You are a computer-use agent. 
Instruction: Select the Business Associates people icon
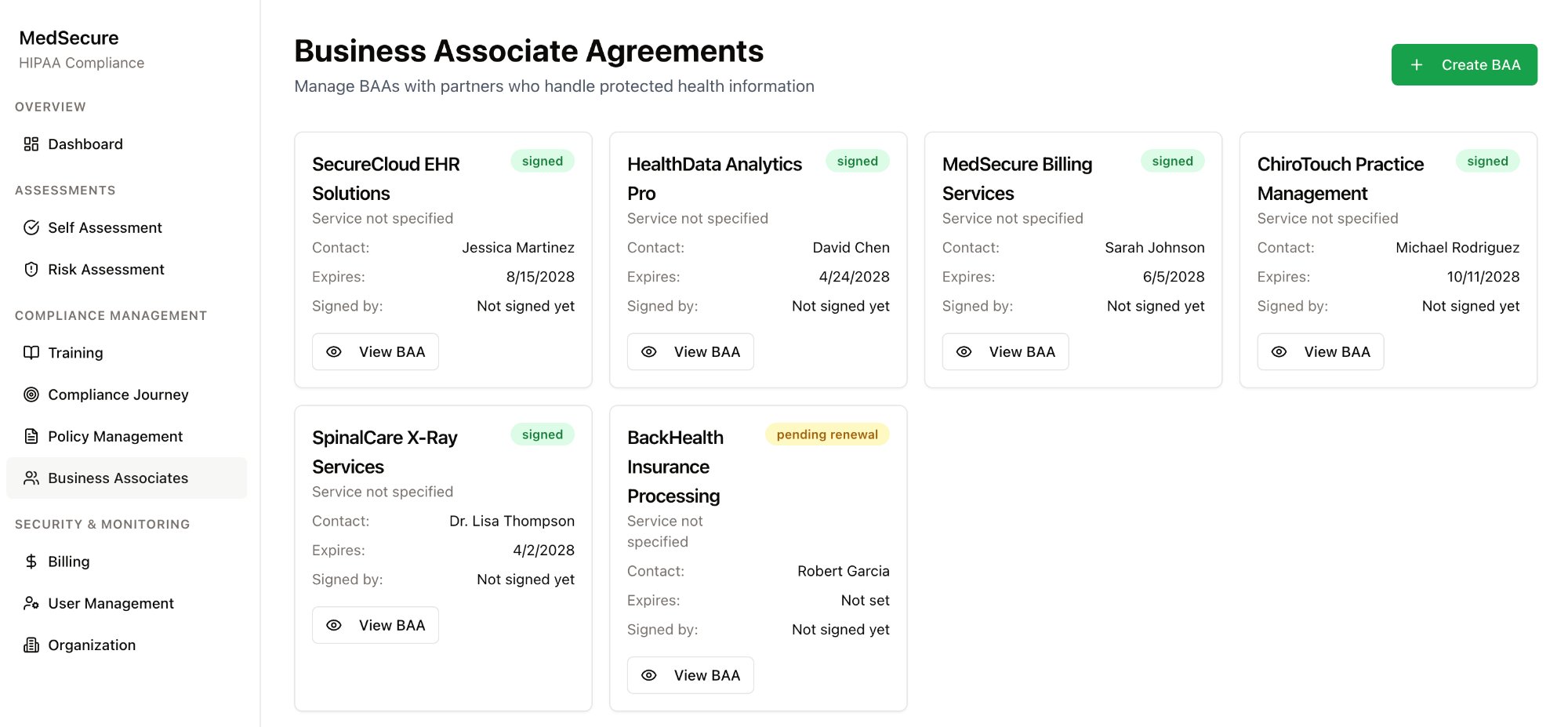point(31,478)
